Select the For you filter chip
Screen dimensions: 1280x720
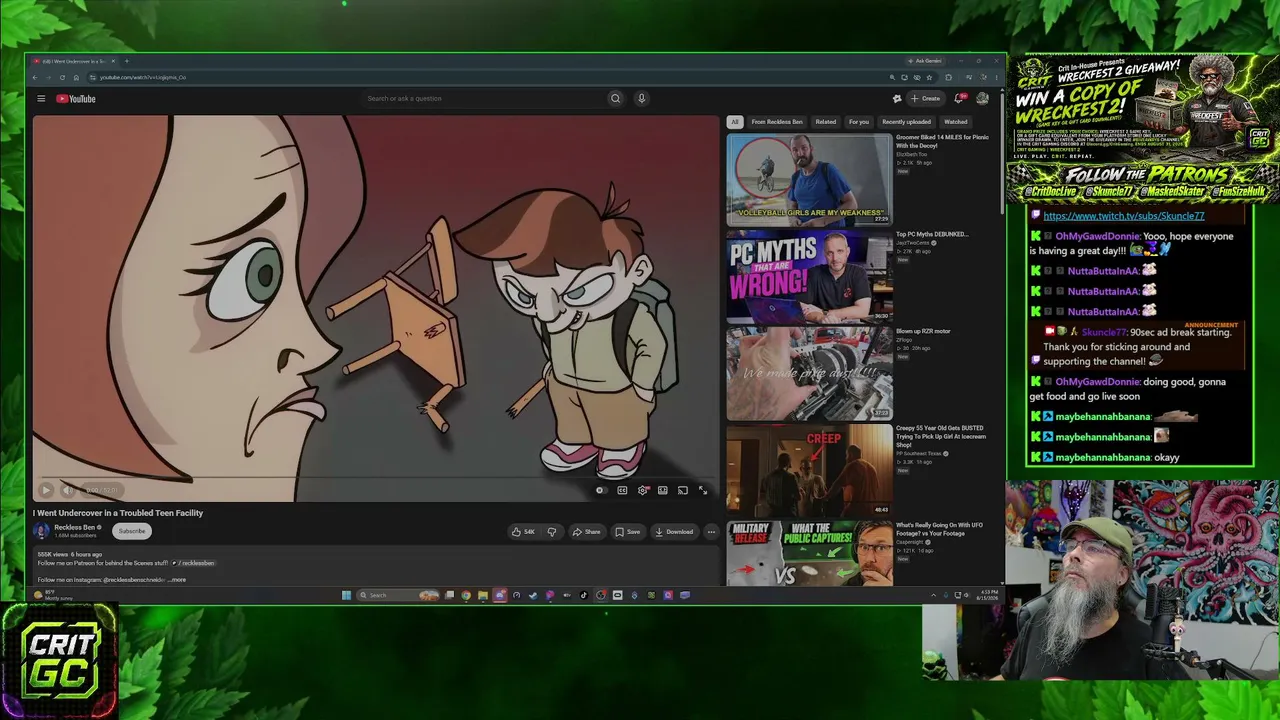pos(859,122)
